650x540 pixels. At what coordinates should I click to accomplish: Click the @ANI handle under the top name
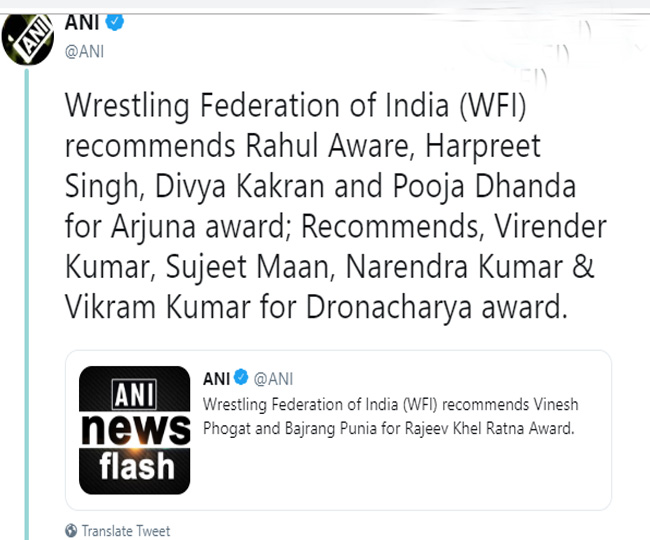[x=83, y=51]
